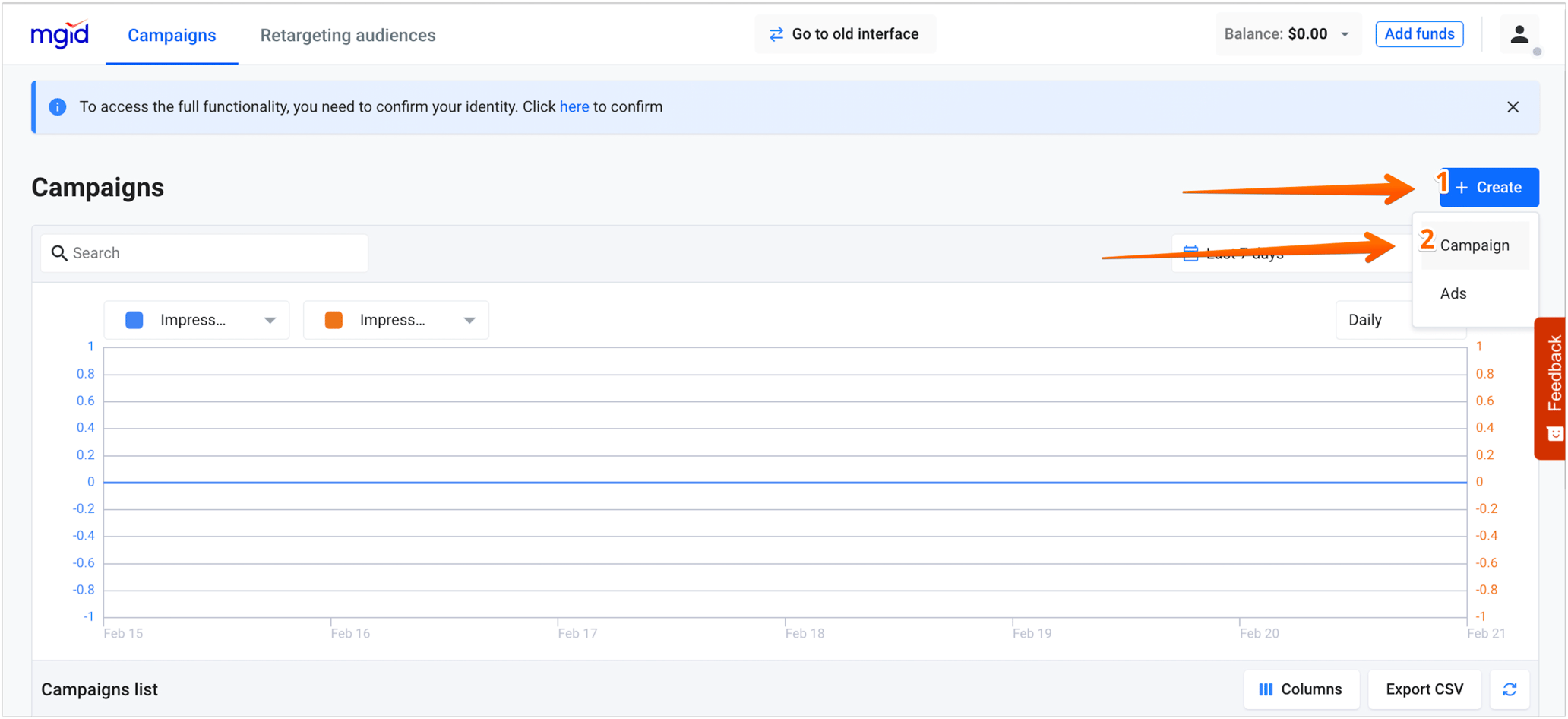1568x719 pixels.
Task: Click the Columns filter icon
Action: tap(1266, 689)
